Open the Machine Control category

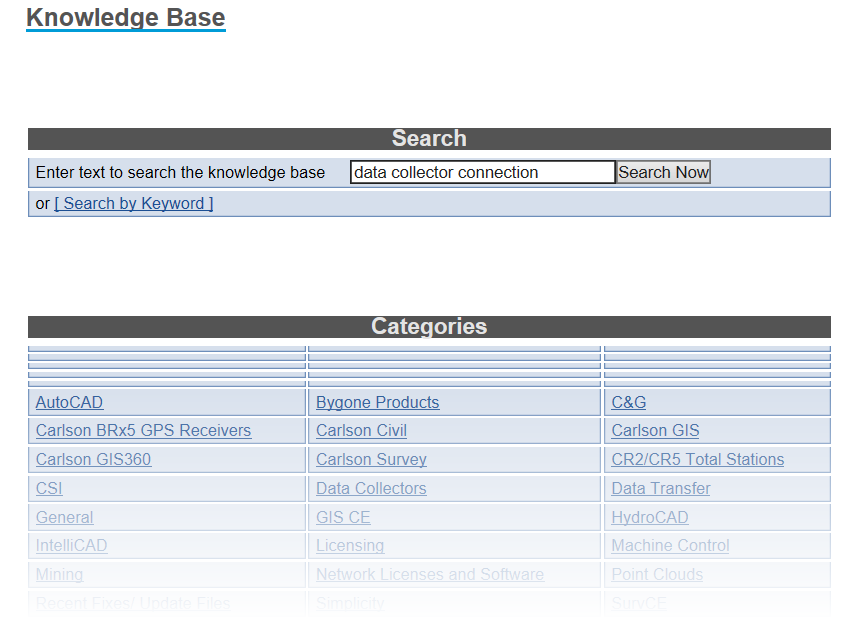tap(670, 545)
